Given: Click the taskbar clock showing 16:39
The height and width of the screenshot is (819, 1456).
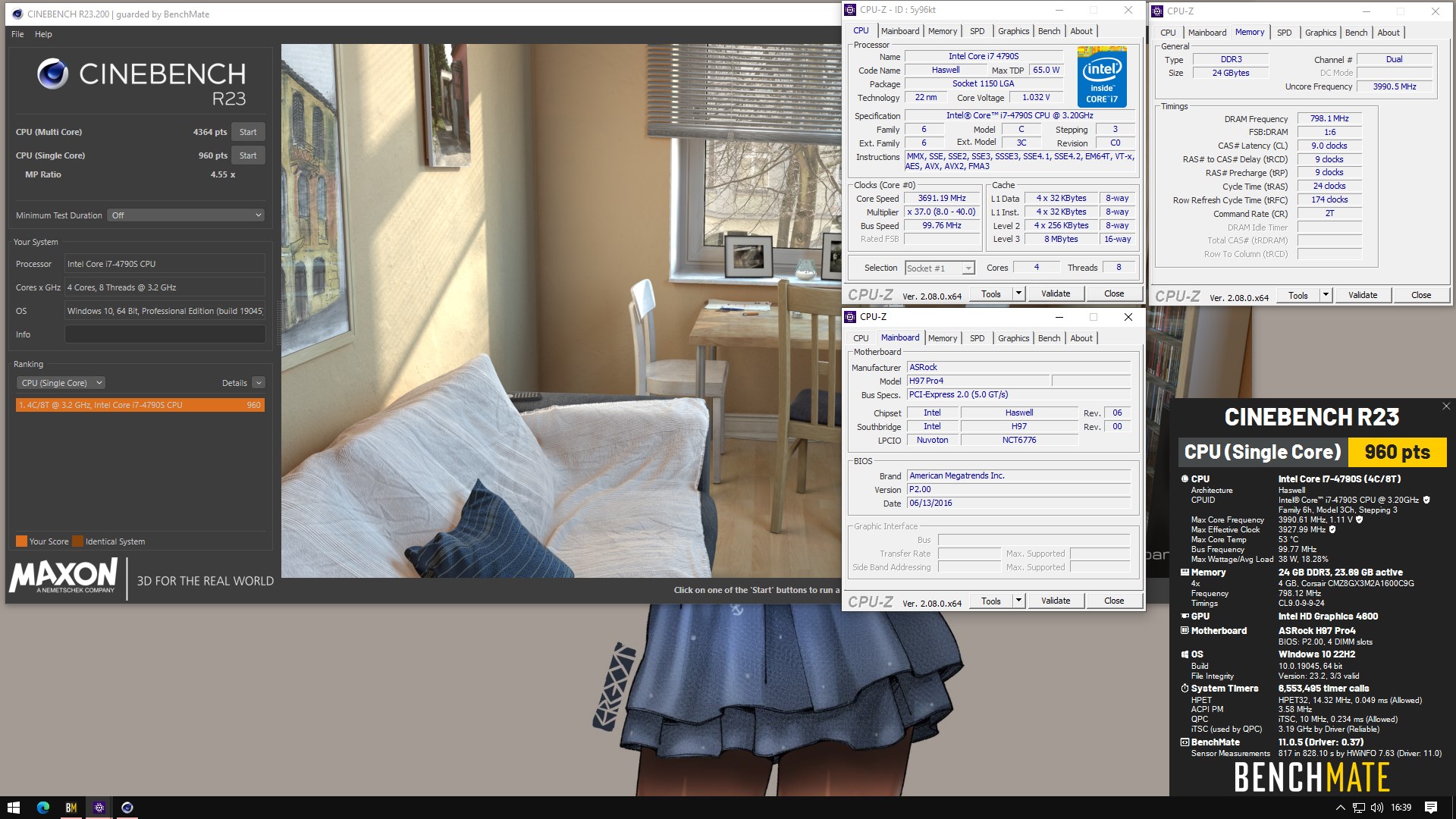Looking at the screenshot, I should [1401, 808].
